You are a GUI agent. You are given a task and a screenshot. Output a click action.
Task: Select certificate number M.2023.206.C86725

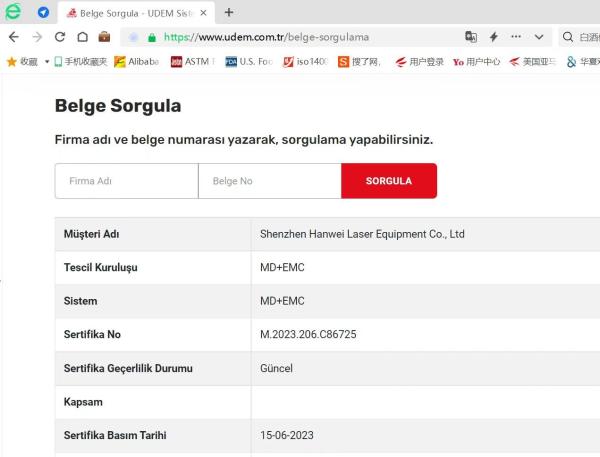pyautogui.click(x=308, y=335)
